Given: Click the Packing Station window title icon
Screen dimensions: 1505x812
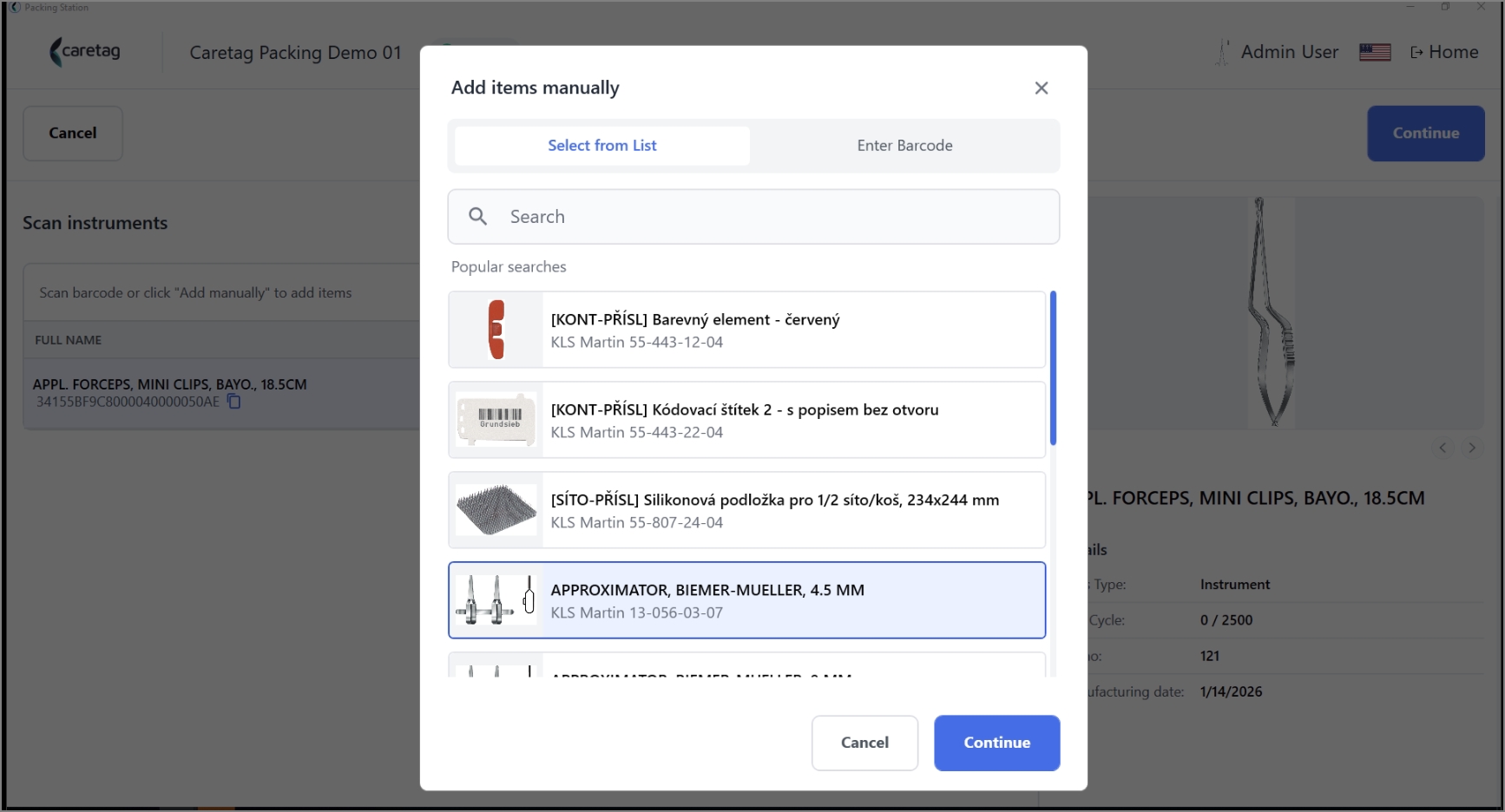Looking at the screenshot, I should [15, 7].
